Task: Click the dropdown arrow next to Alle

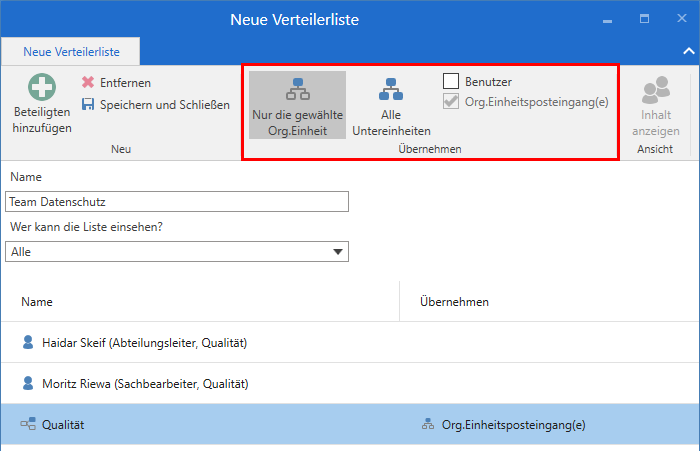Action: point(338,252)
